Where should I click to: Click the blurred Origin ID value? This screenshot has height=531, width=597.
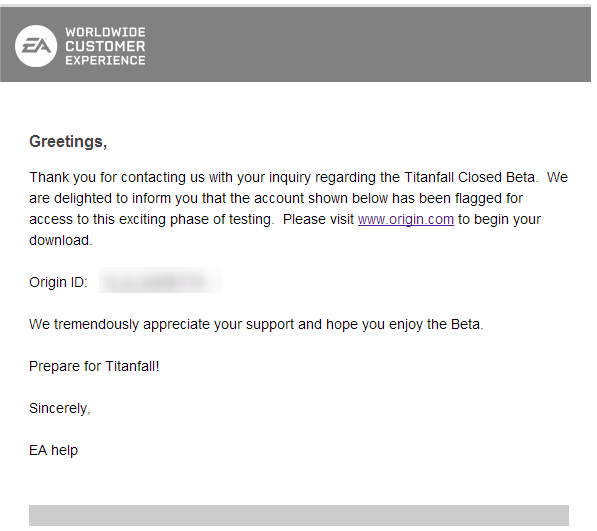pos(160,281)
